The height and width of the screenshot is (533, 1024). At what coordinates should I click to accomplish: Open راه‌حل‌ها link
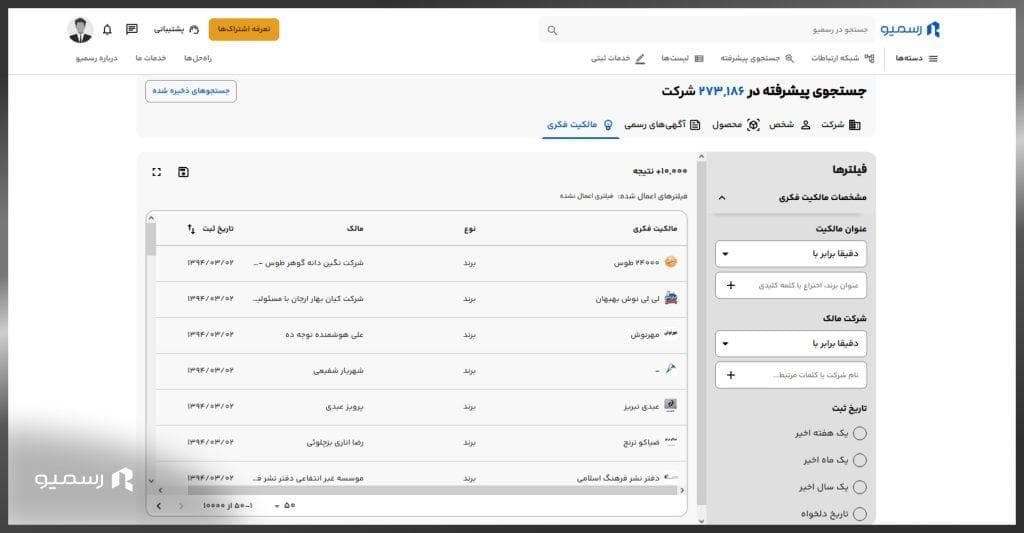[x=198, y=59]
